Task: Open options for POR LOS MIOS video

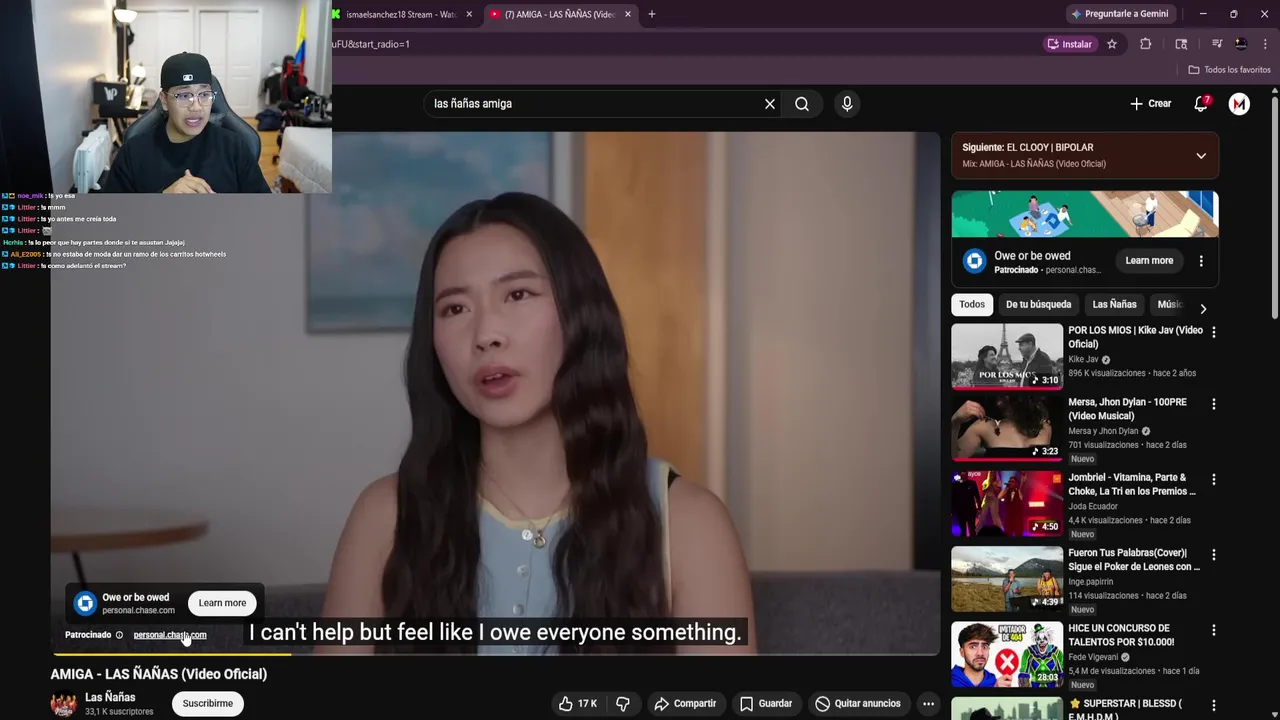Action: tap(1214, 332)
